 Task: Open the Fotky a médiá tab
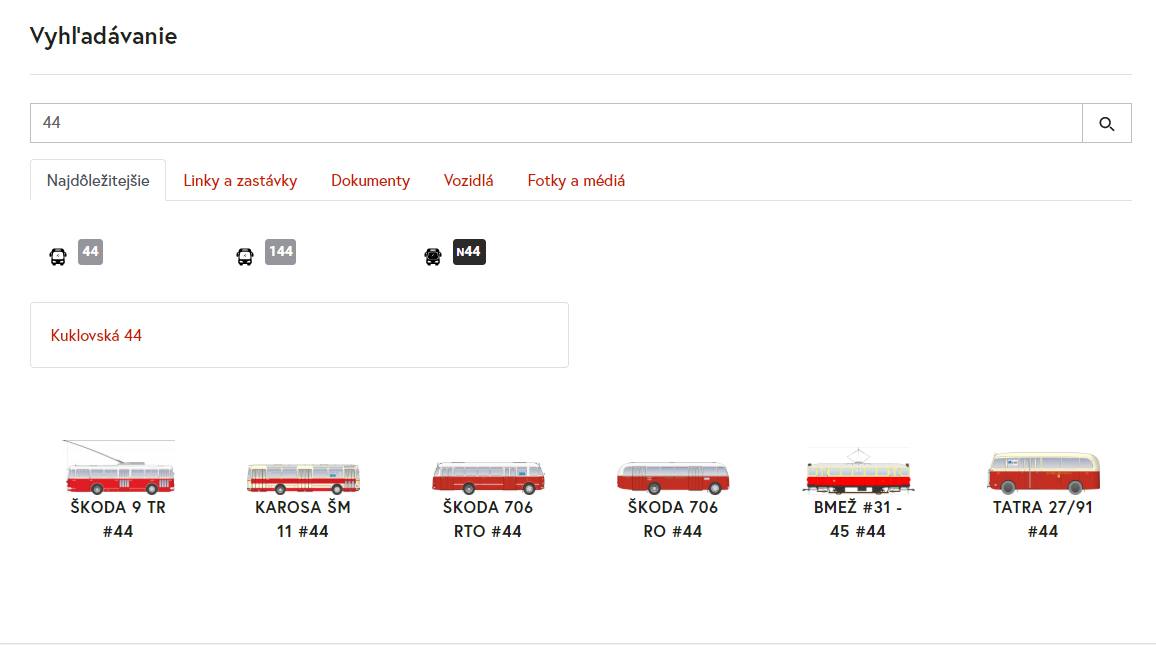(576, 181)
